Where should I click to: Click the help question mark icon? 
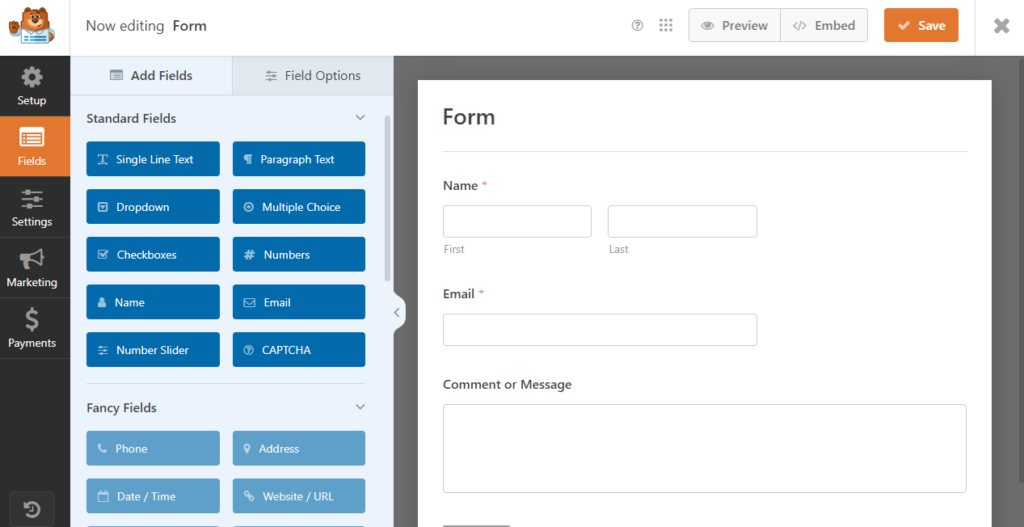pos(637,25)
